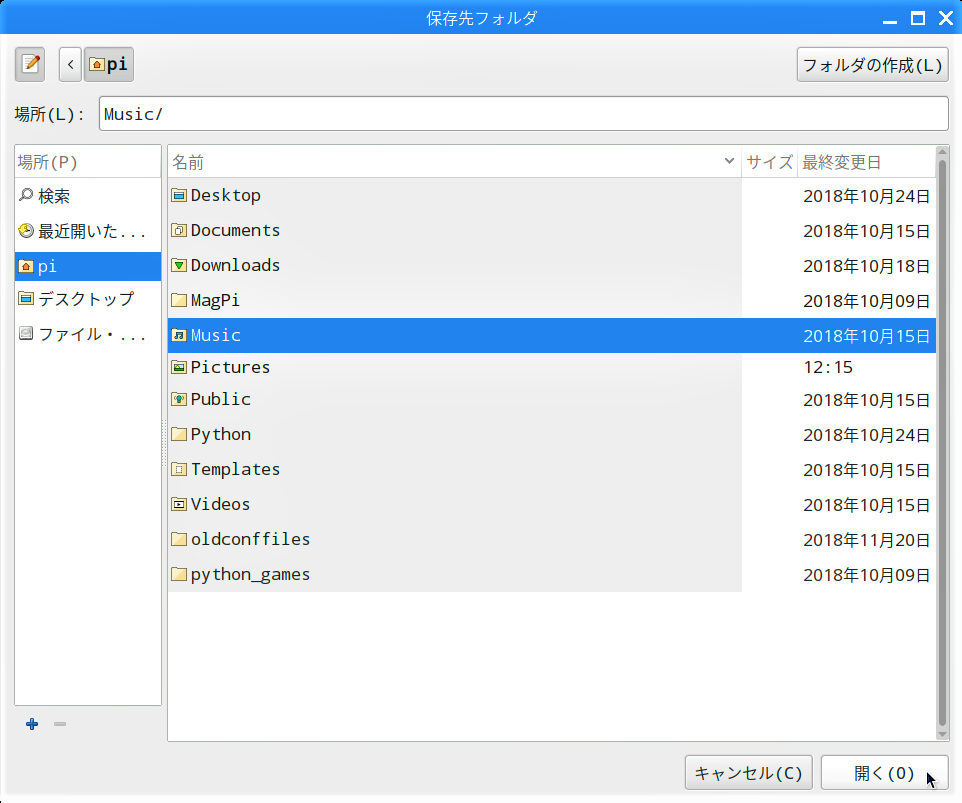The width and height of the screenshot is (962, 803).
Task: Toggle the type-a-path pencil icon button
Action: tap(30, 65)
